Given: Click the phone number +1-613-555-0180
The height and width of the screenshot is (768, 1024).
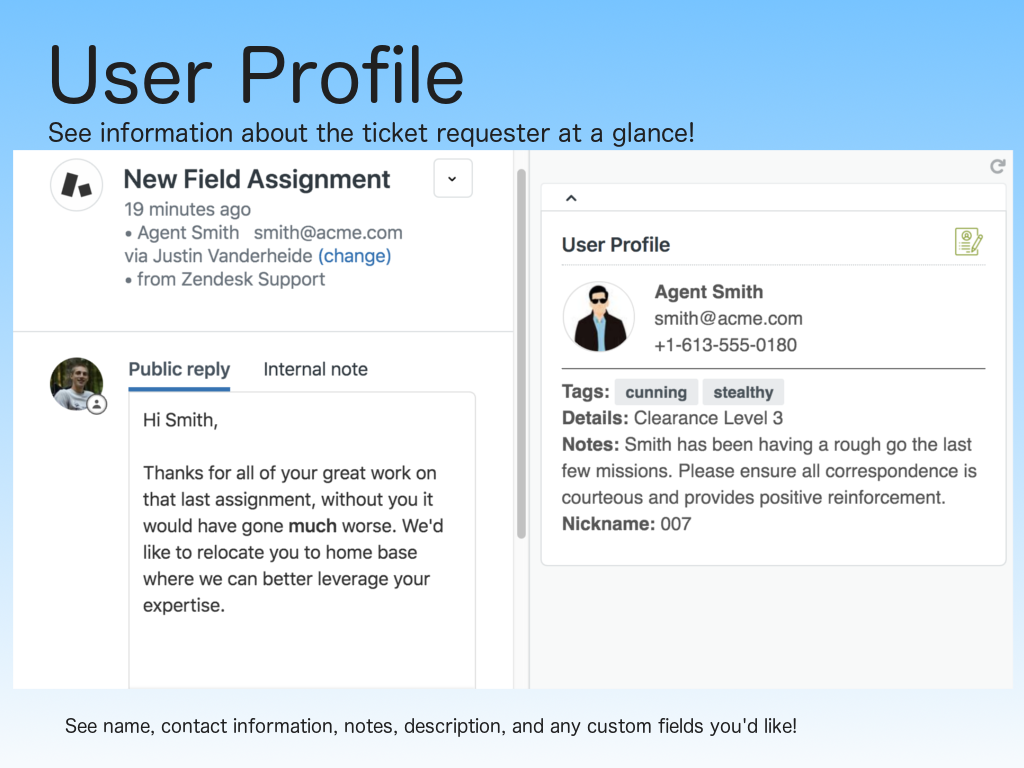Looking at the screenshot, I should pos(725,345).
